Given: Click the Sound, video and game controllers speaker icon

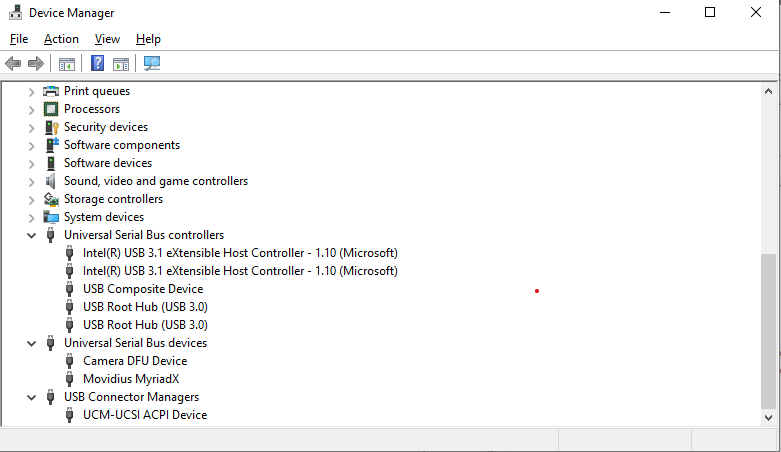Looking at the screenshot, I should tap(51, 181).
